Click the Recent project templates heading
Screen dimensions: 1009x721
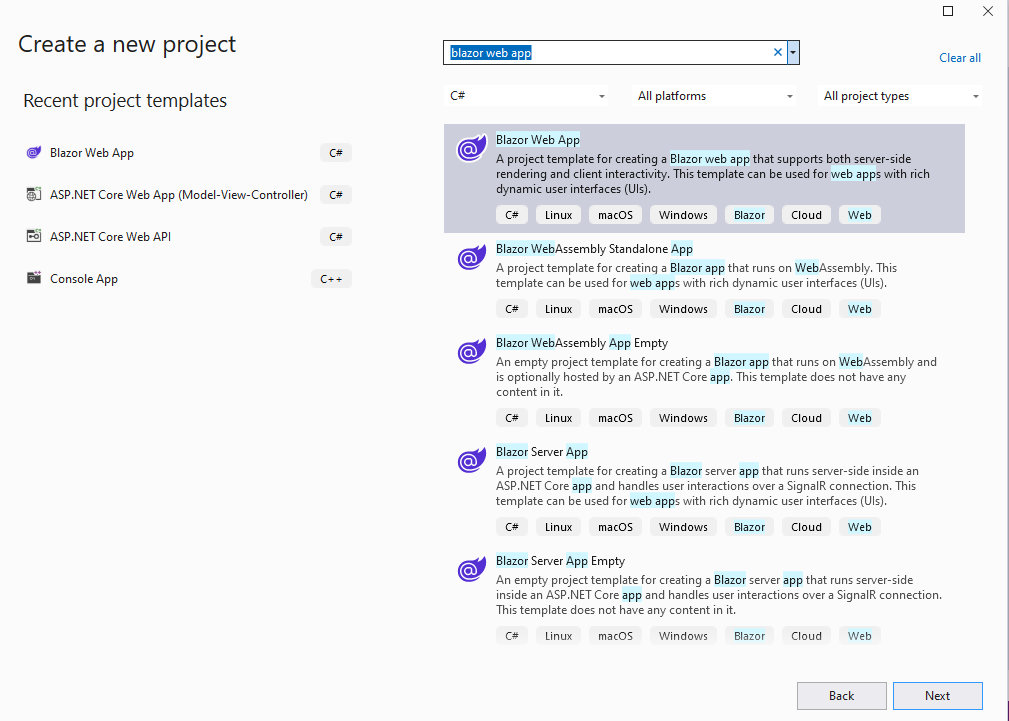(125, 100)
